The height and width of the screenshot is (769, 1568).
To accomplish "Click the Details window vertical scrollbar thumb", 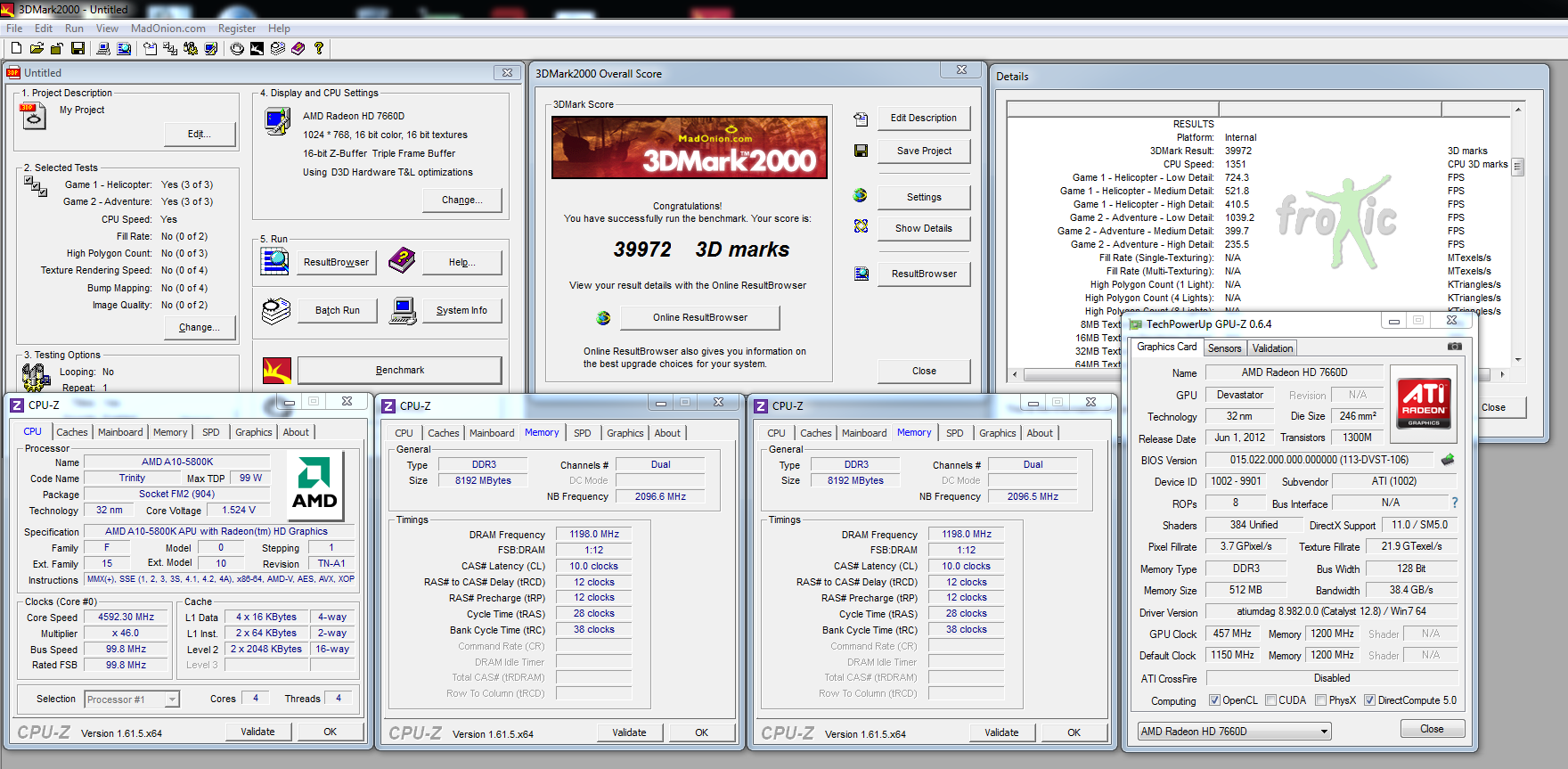I will pyautogui.click(x=1518, y=167).
